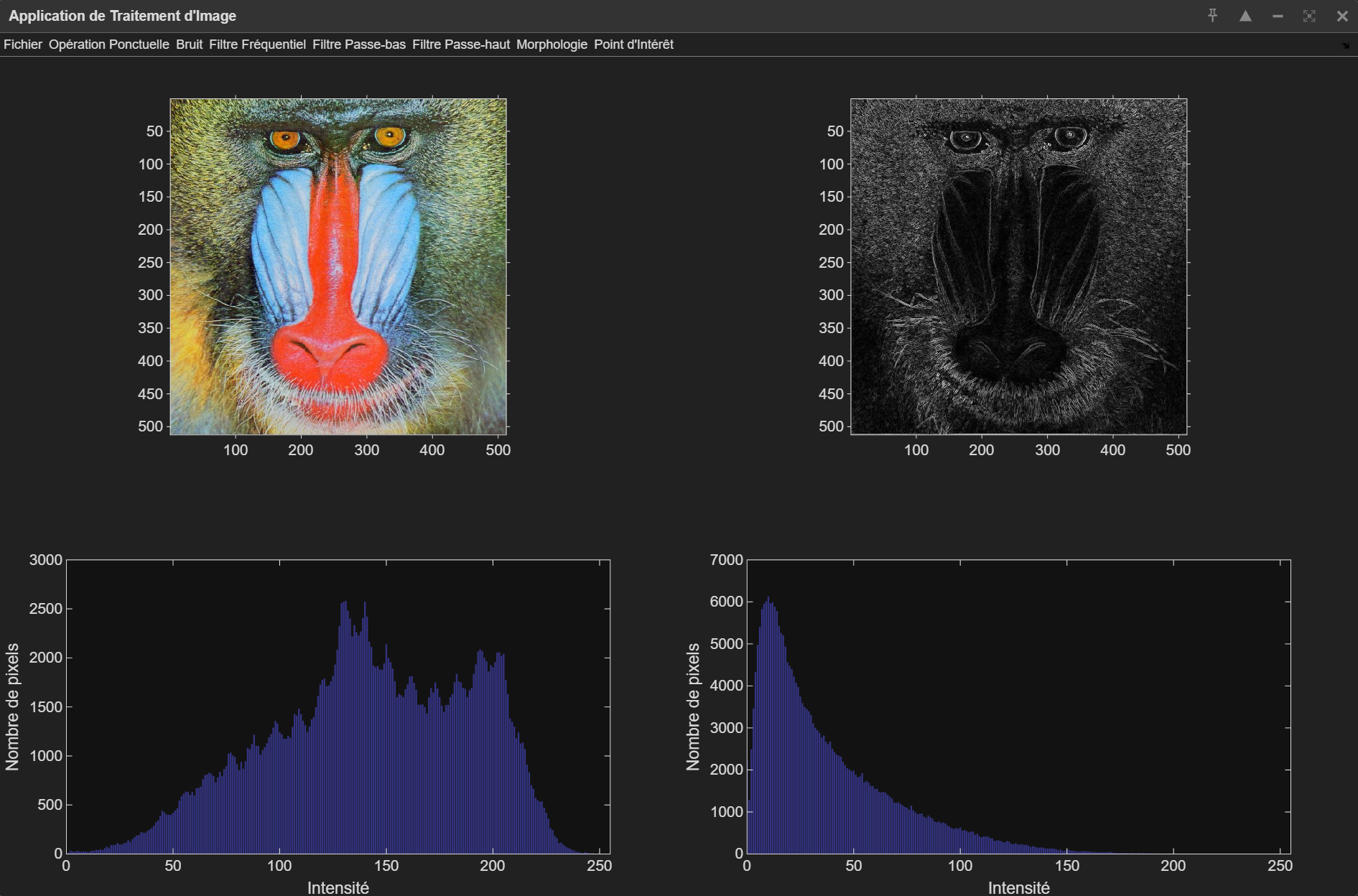
Task: Click the edge-filtered grayscale mandrill image
Action: [x=1018, y=266]
